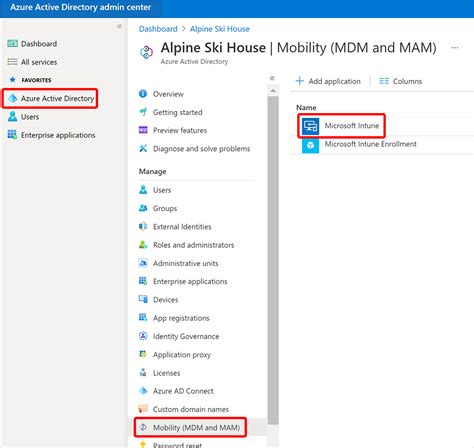This screenshot has width=474, height=448.
Task: Open Groups under Manage
Action: 165,208
